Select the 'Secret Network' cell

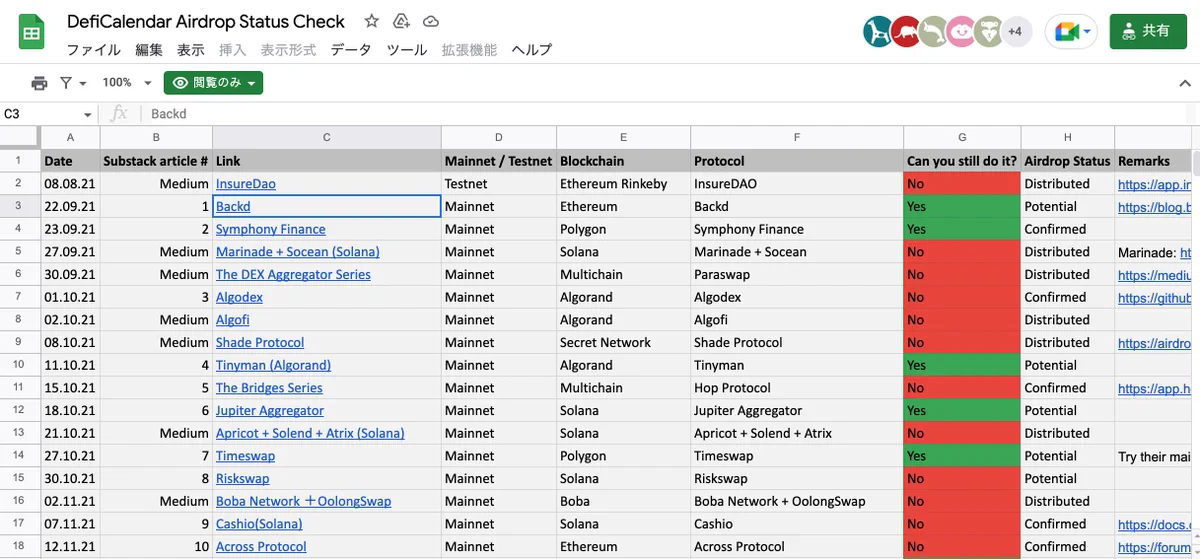[x=623, y=343]
